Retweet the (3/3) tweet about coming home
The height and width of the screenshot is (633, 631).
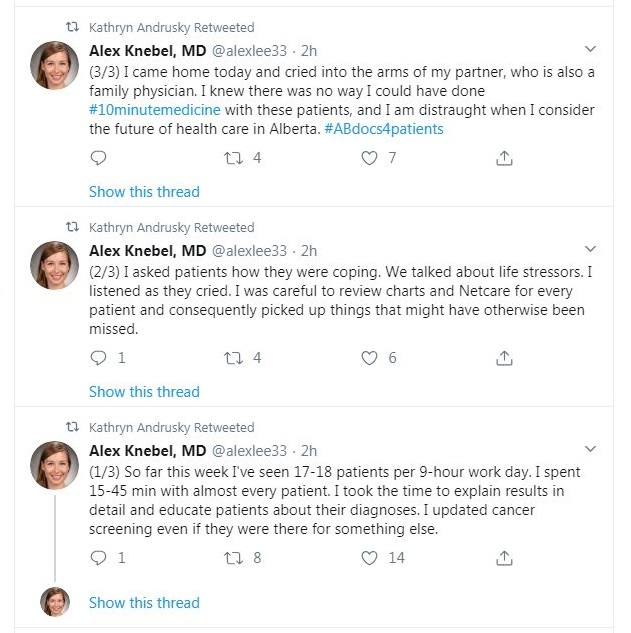[x=232, y=158]
